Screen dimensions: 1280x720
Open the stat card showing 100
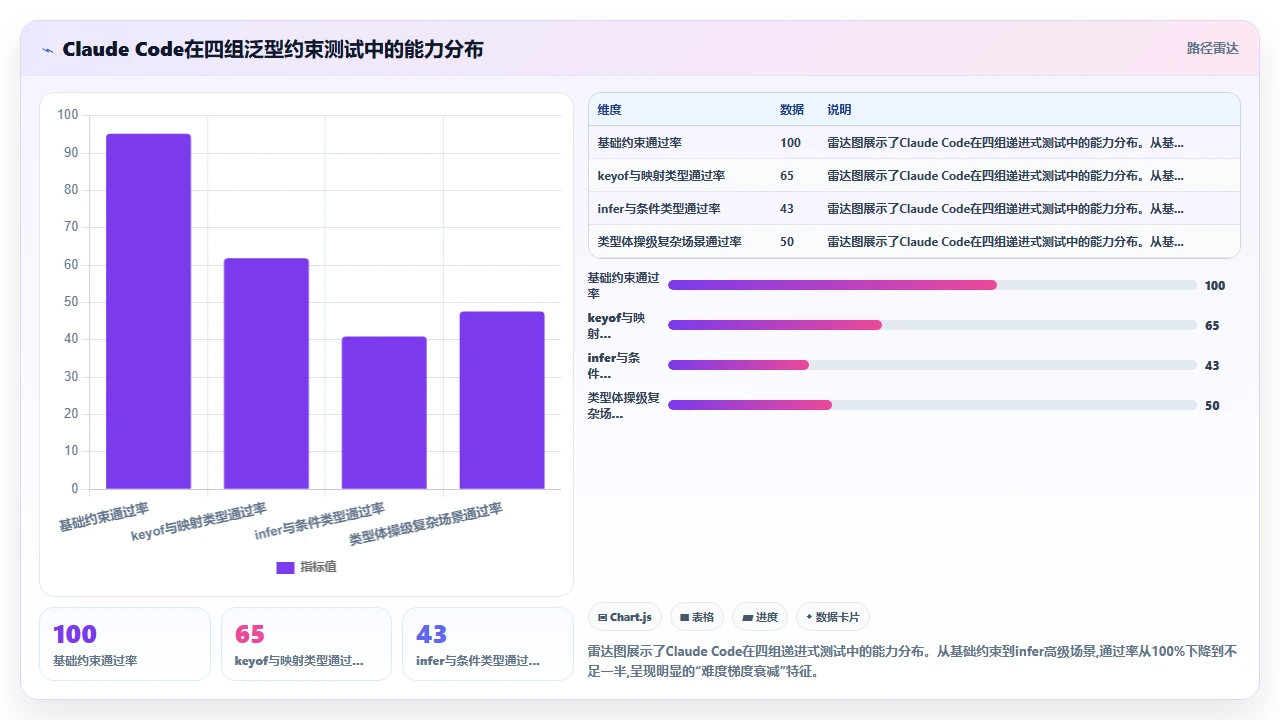pos(125,644)
